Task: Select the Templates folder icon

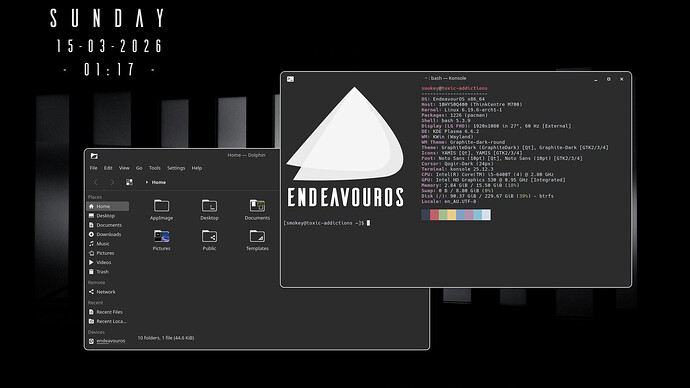Action: [x=257, y=236]
